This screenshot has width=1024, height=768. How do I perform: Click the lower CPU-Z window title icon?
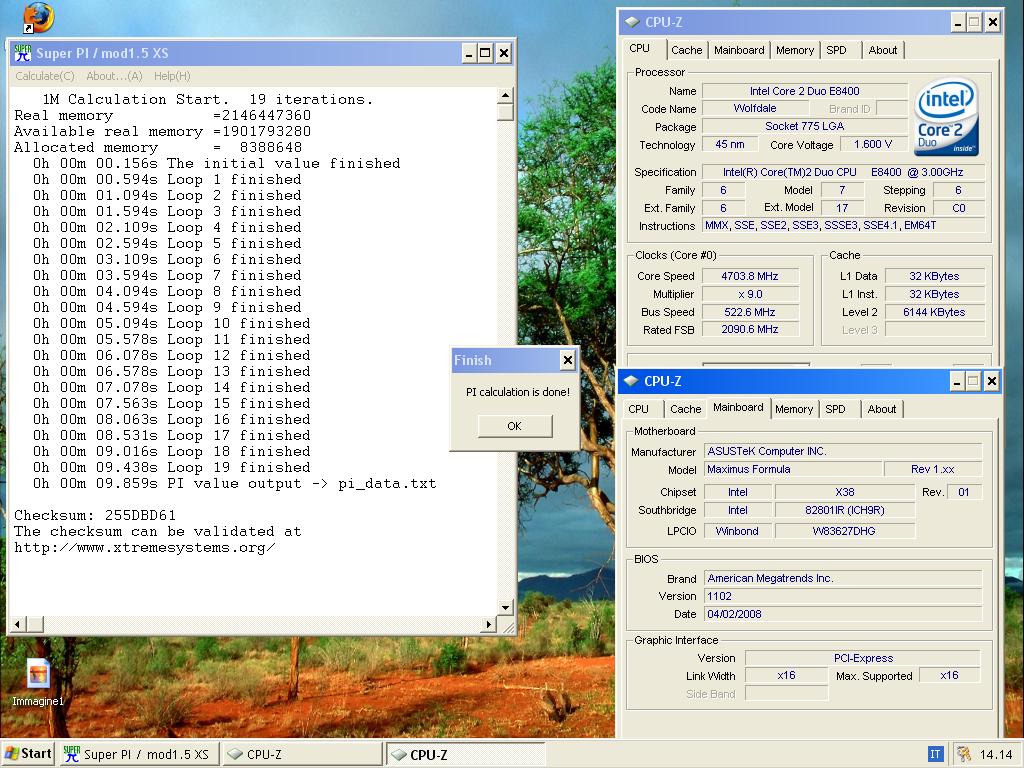631,381
